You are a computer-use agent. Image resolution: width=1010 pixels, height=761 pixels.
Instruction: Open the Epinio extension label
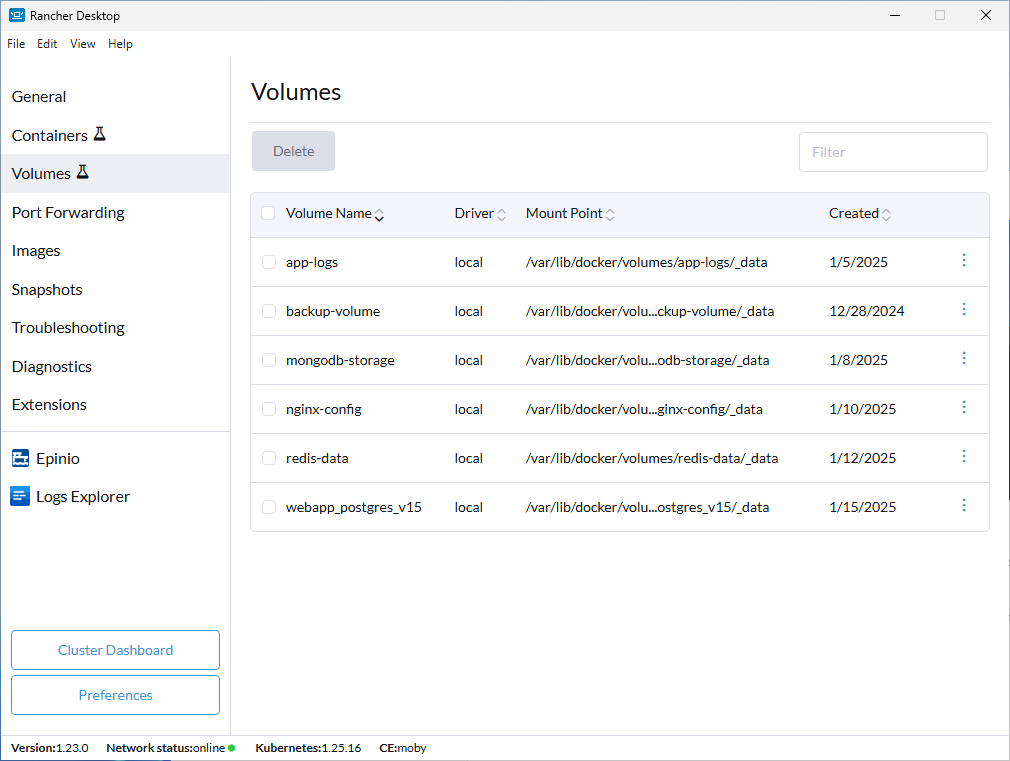[x=58, y=459]
